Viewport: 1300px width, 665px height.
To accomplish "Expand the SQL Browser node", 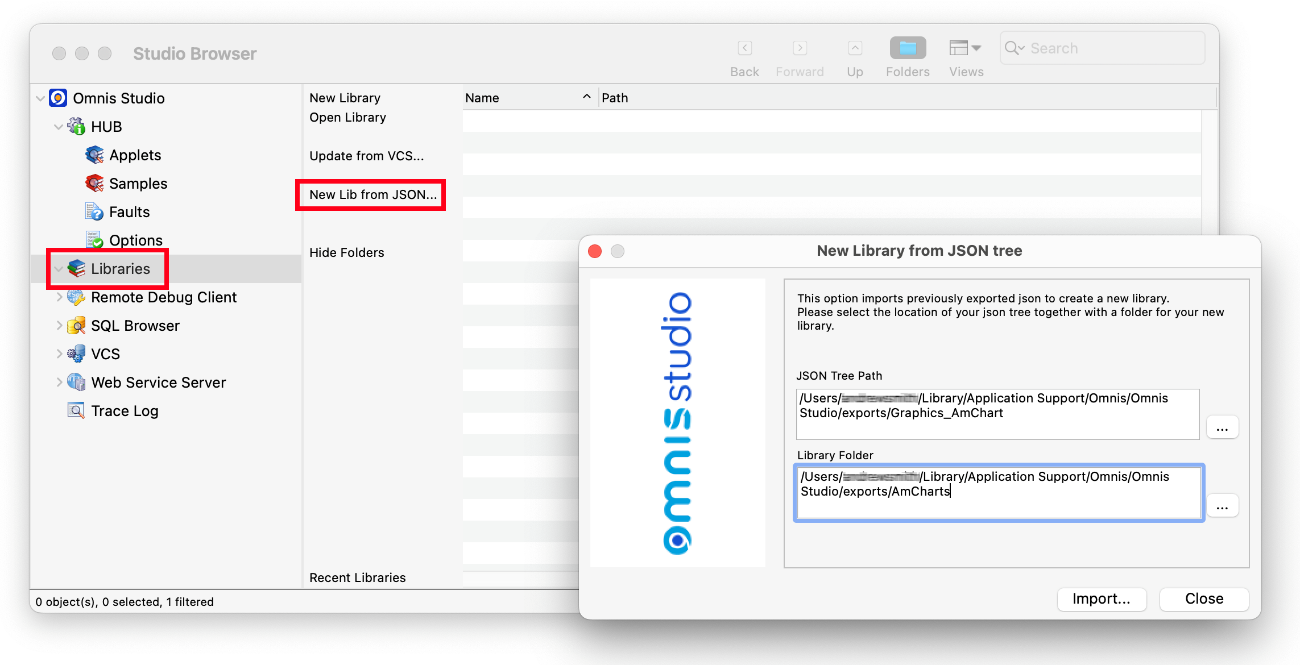I will pos(59,326).
